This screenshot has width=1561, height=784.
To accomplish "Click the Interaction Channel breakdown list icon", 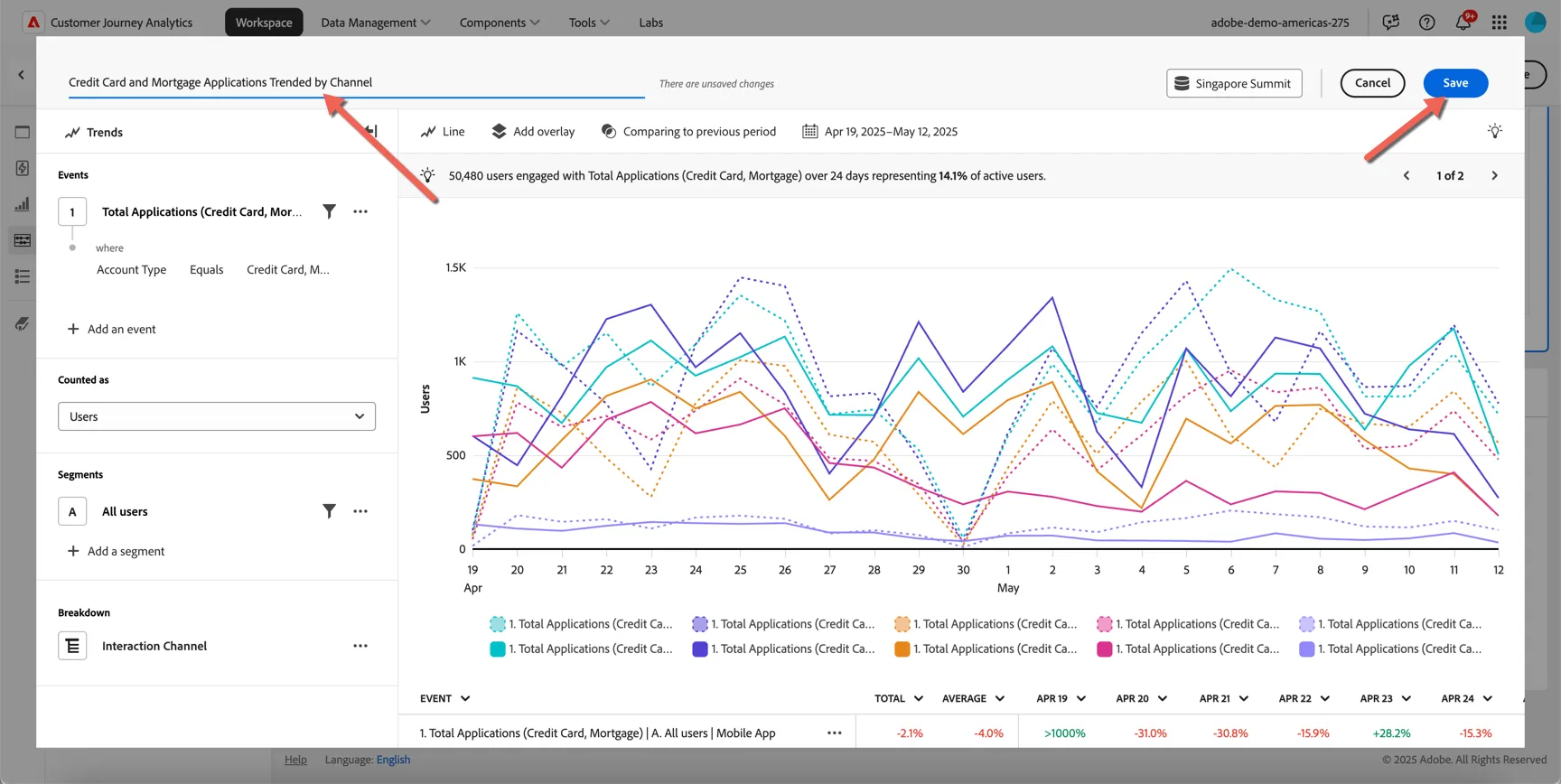I will point(72,646).
